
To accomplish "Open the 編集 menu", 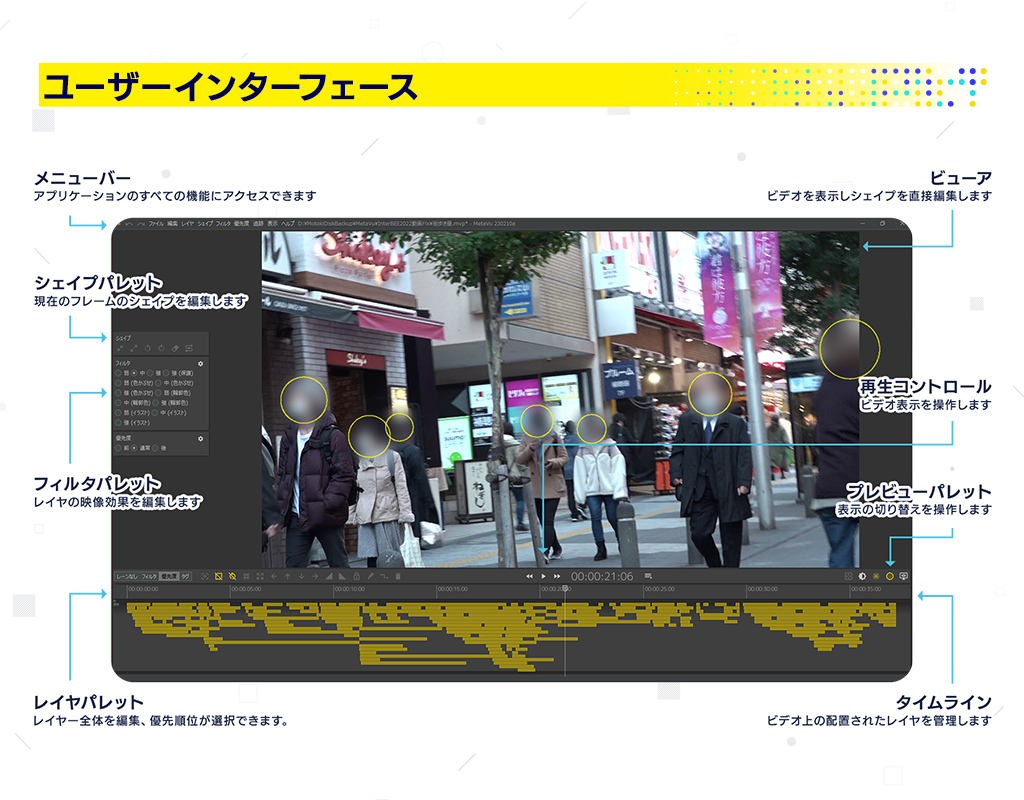I will coord(172,224).
